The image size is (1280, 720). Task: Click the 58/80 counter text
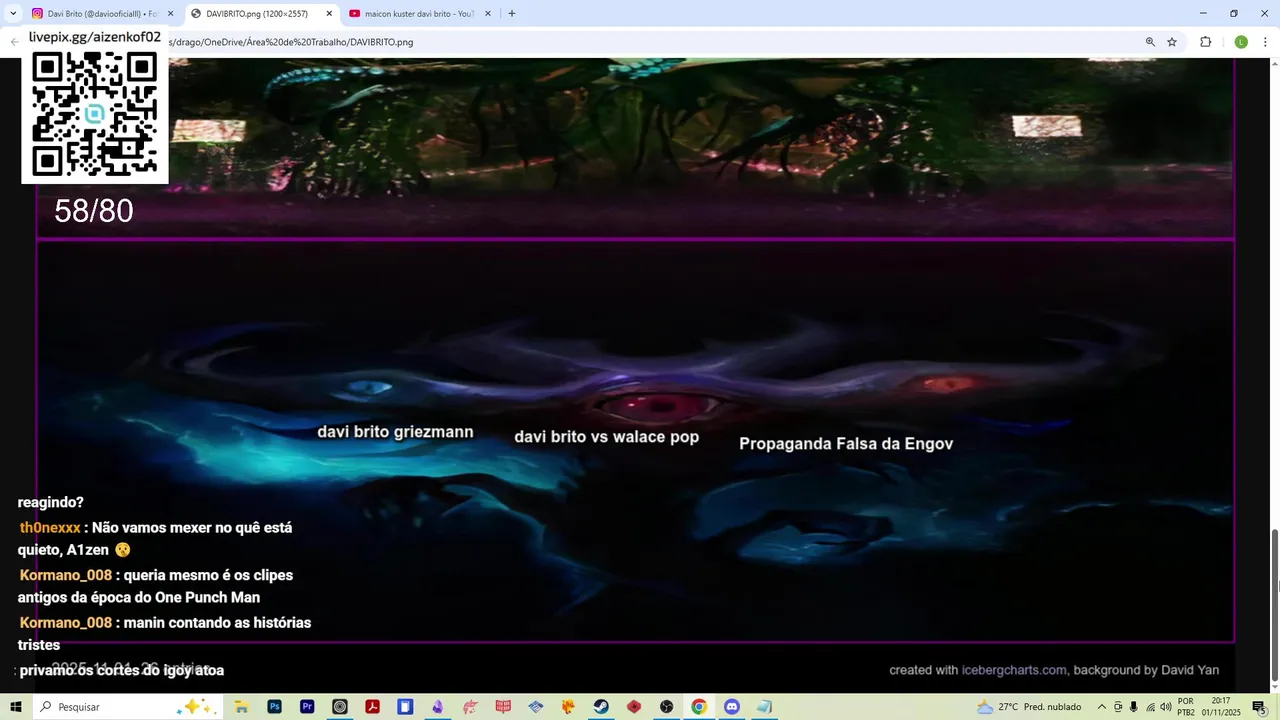point(94,211)
